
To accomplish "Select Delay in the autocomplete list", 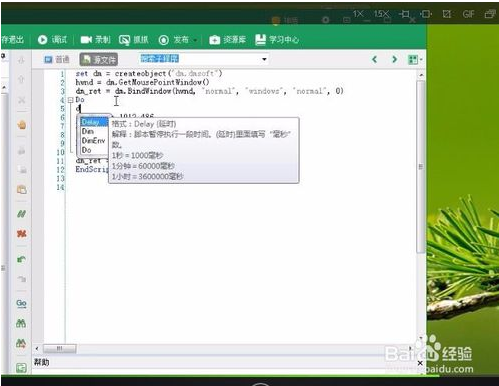I will tap(94, 122).
